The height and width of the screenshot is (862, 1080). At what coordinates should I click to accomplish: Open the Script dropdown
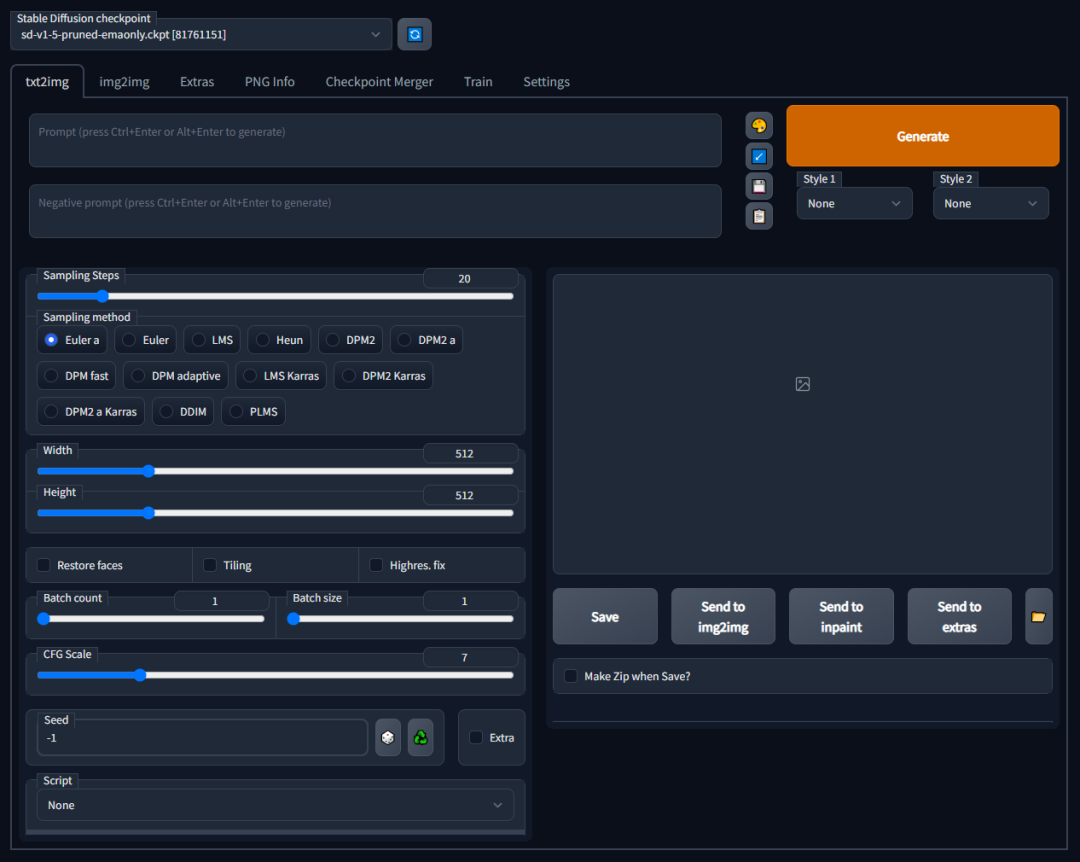275,805
